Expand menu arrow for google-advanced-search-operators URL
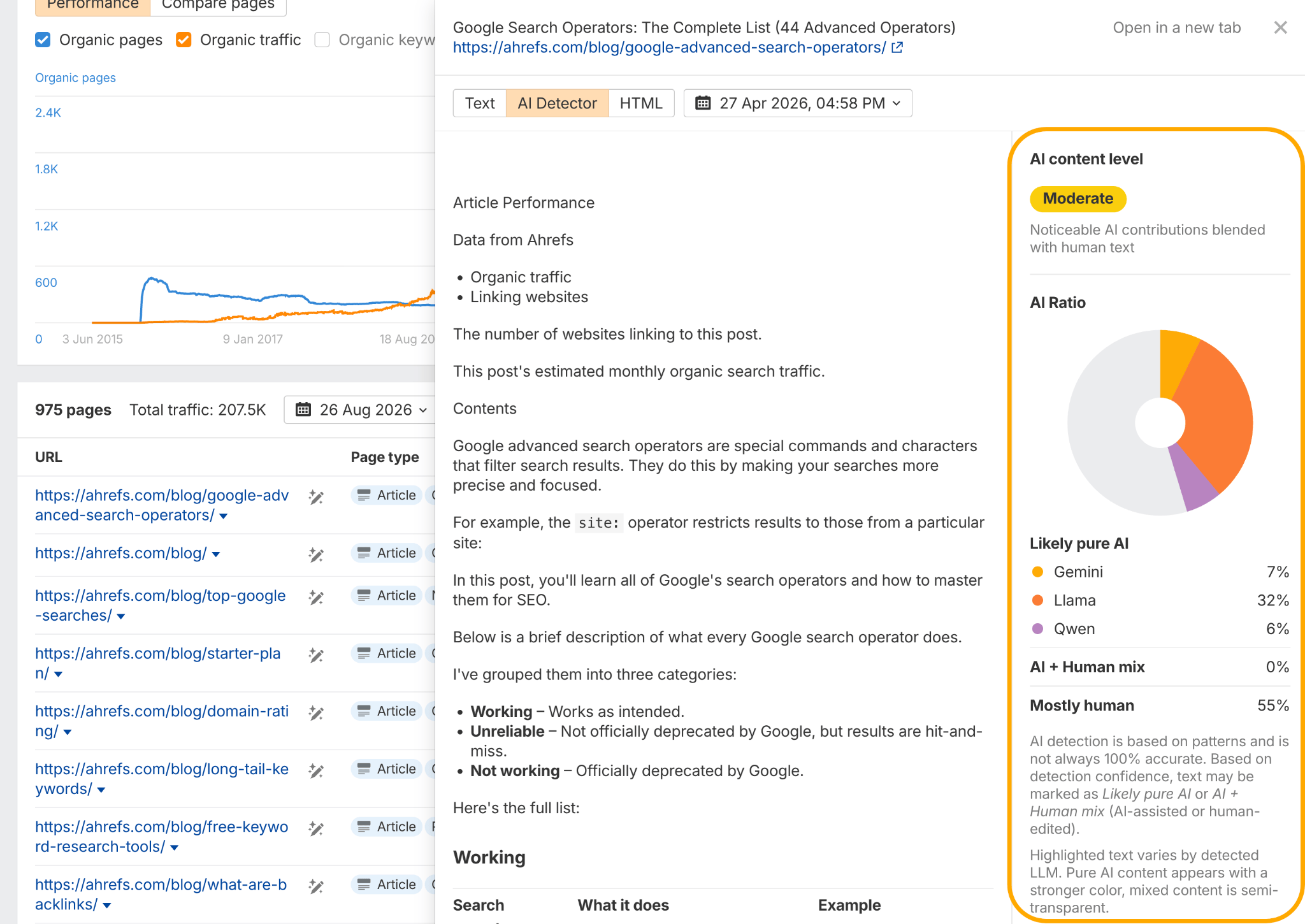Image resolution: width=1305 pixels, height=924 pixels. (x=224, y=516)
